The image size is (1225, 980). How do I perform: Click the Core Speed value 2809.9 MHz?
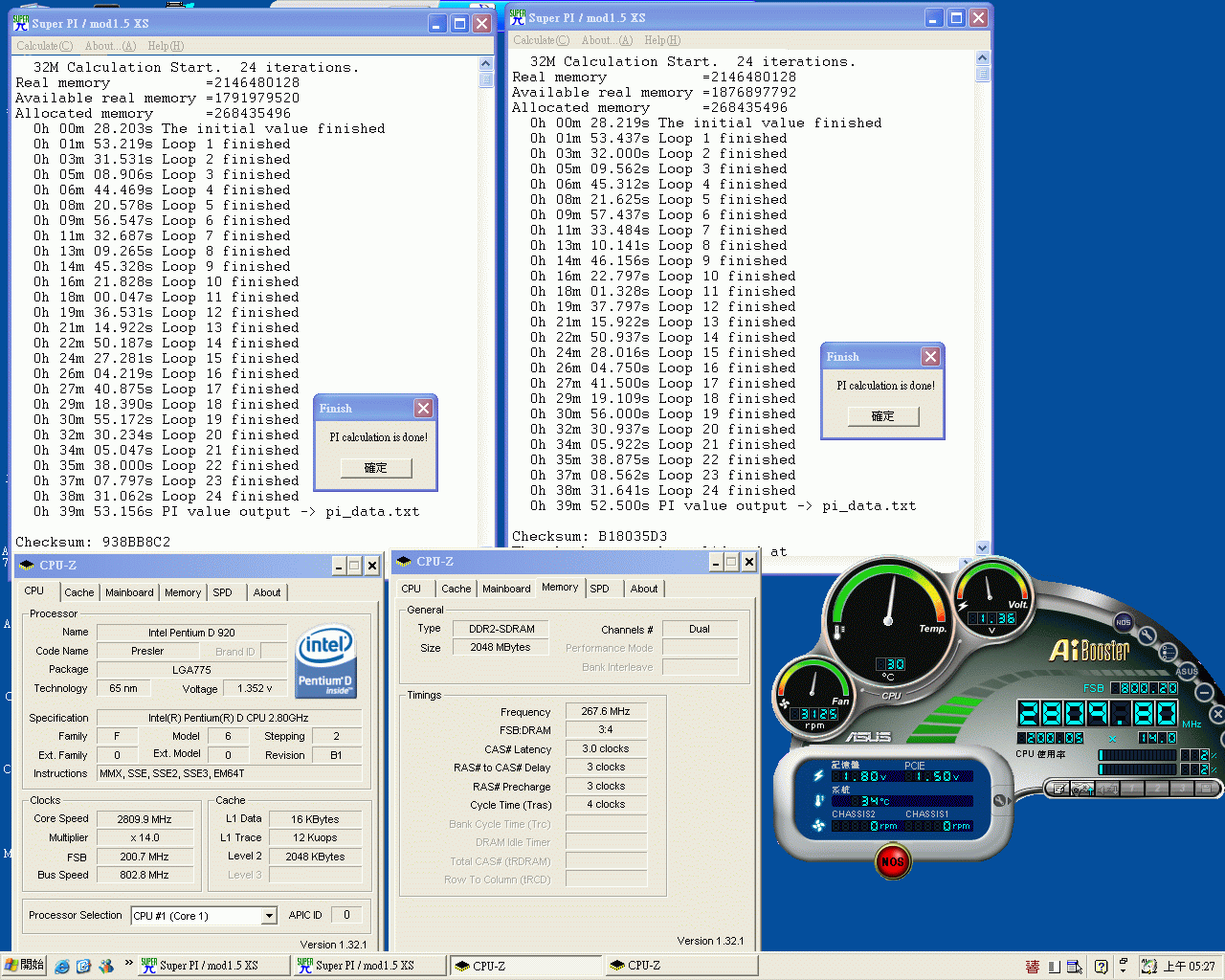[145, 819]
